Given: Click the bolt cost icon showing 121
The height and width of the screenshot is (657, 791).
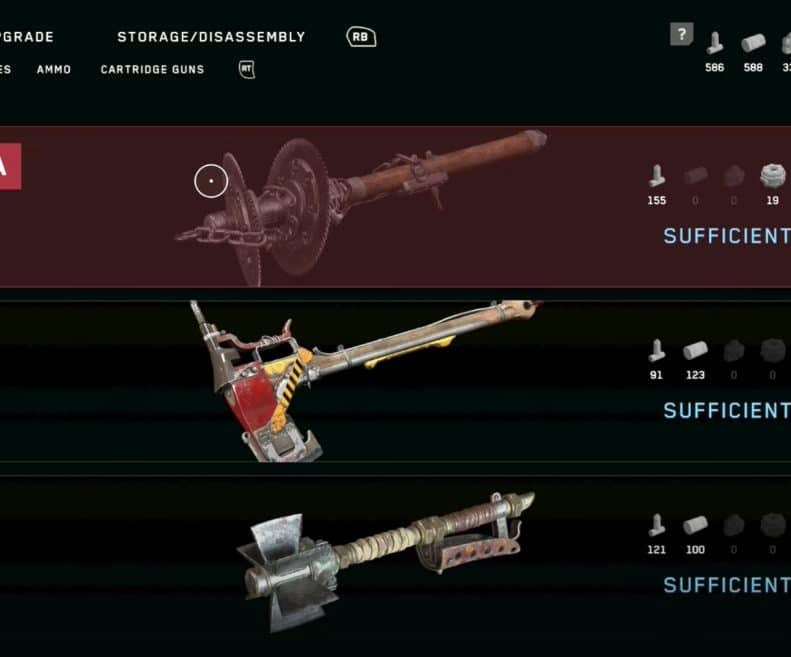Looking at the screenshot, I should pyautogui.click(x=656, y=525).
